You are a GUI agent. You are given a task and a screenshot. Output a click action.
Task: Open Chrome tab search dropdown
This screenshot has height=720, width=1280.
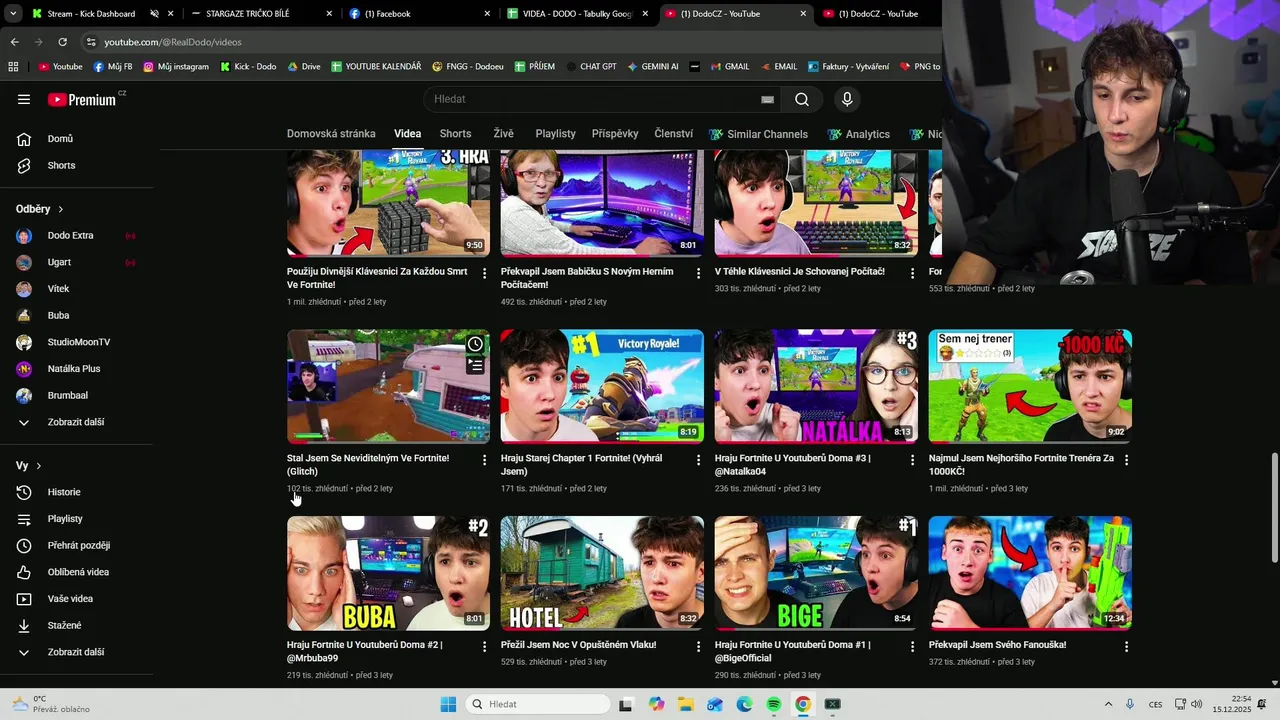click(13, 14)
